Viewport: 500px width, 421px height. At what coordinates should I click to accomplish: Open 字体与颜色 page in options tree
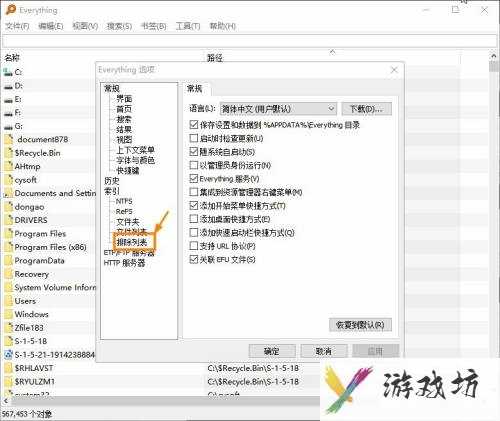coord(135,160)
